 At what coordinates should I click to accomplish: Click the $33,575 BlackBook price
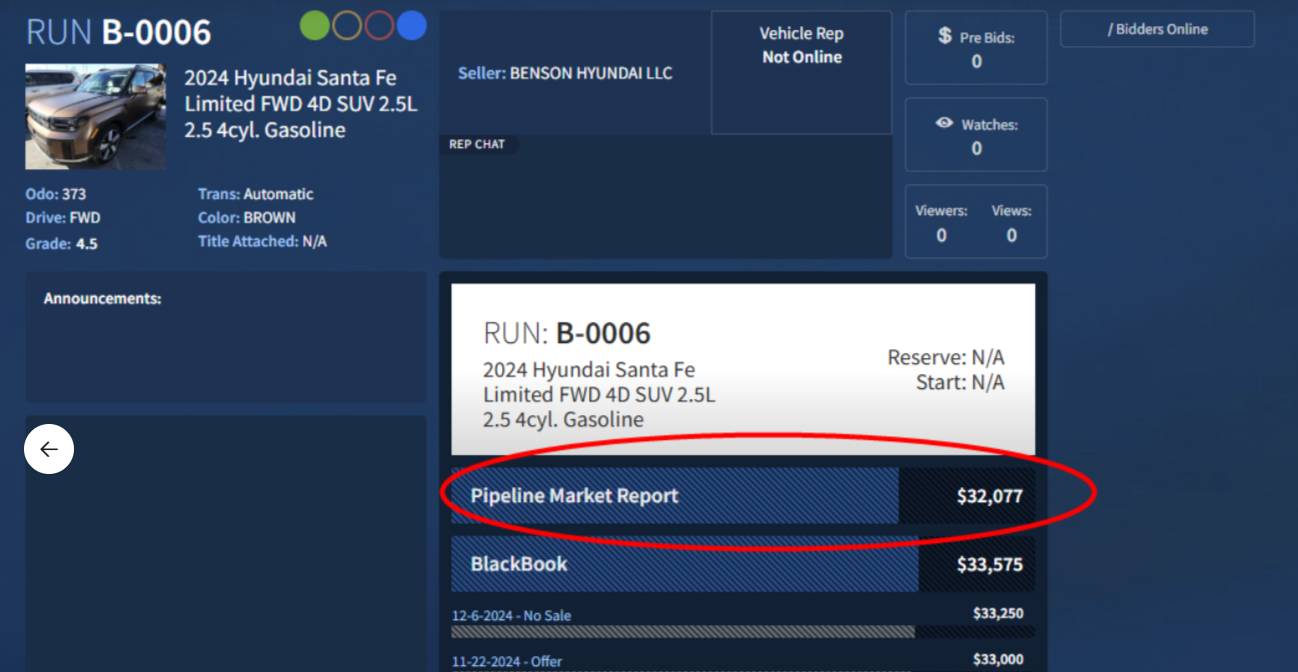coord(990,564)
